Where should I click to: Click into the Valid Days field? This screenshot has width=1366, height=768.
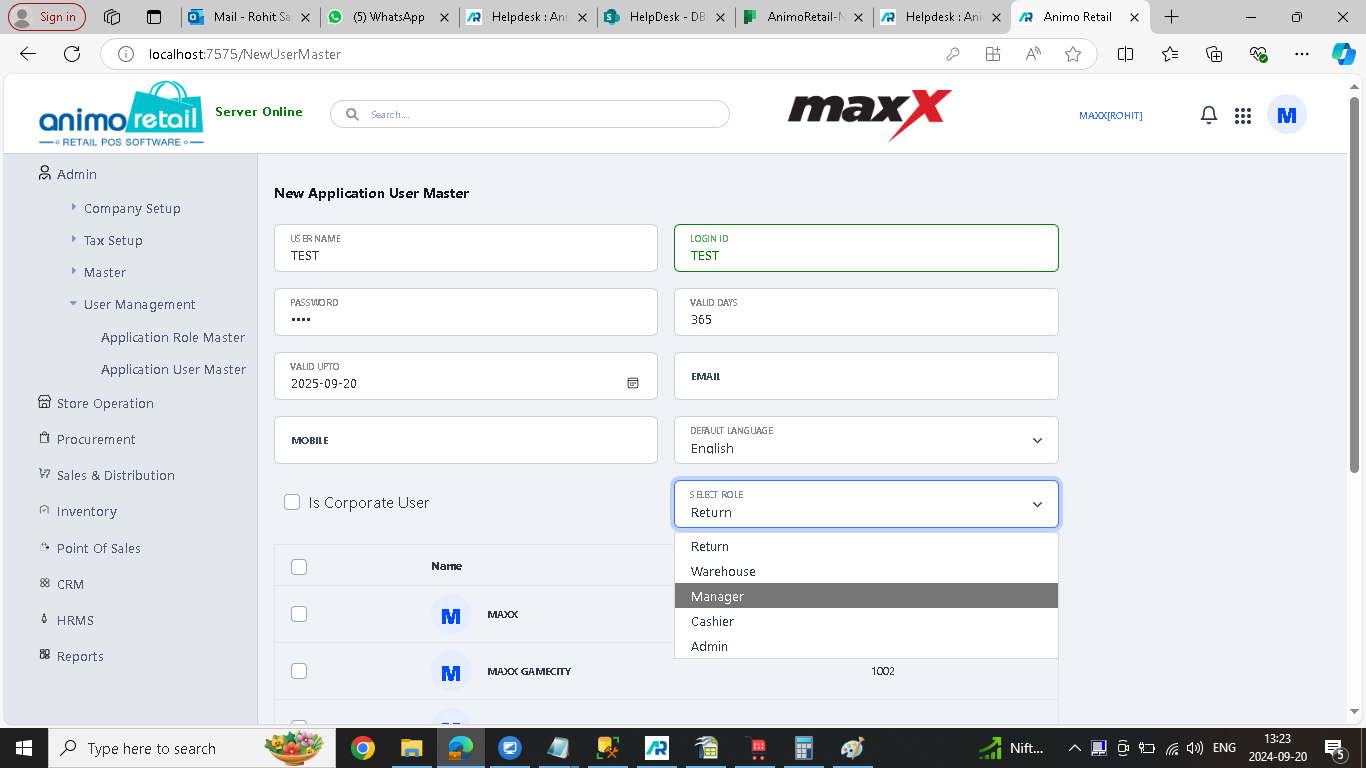866,312
